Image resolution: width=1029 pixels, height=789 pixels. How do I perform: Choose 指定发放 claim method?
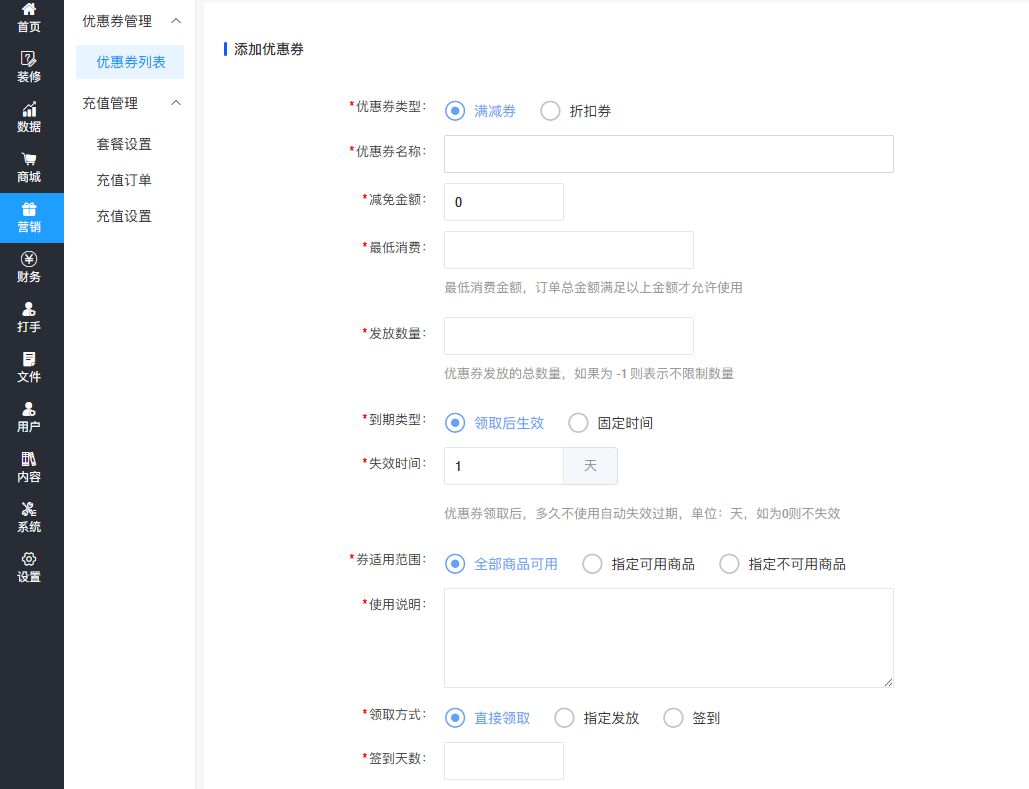click(564, 718)
